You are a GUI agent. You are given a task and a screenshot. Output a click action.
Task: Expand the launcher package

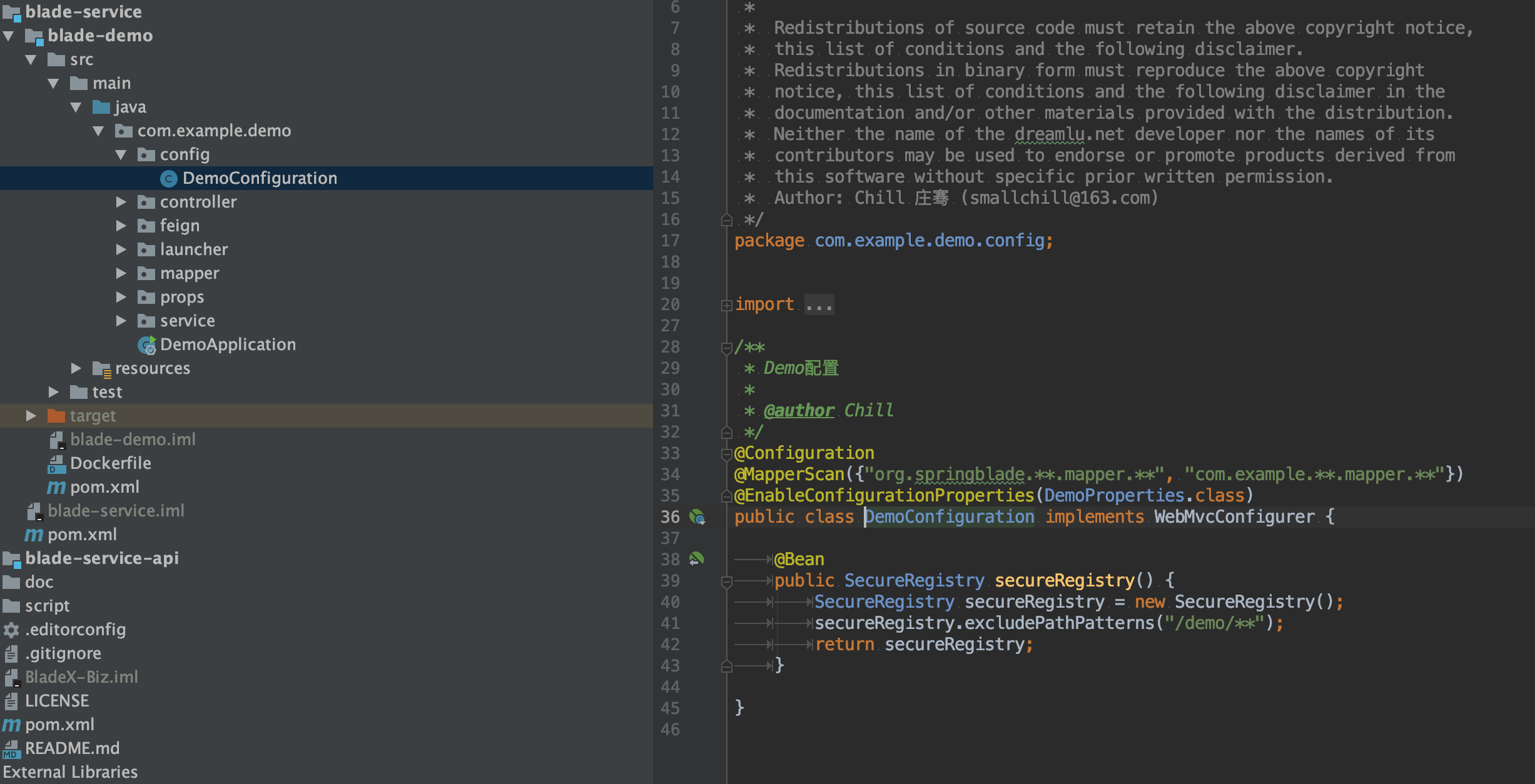(x=121, y=249)
